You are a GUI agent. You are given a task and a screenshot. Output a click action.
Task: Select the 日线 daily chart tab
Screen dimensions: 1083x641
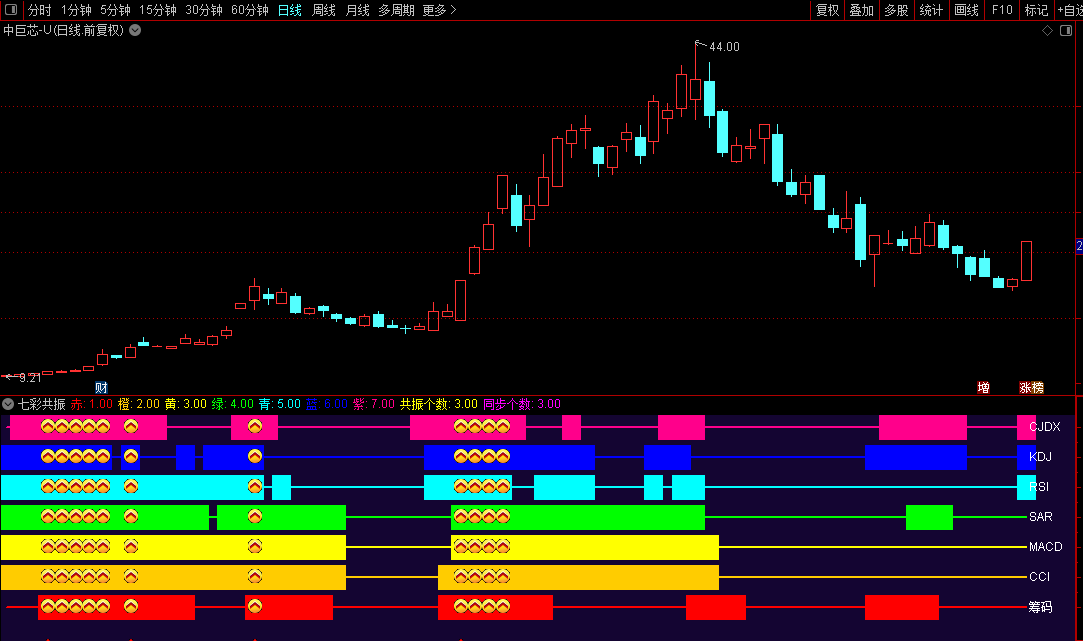click(x=290, y=10)
